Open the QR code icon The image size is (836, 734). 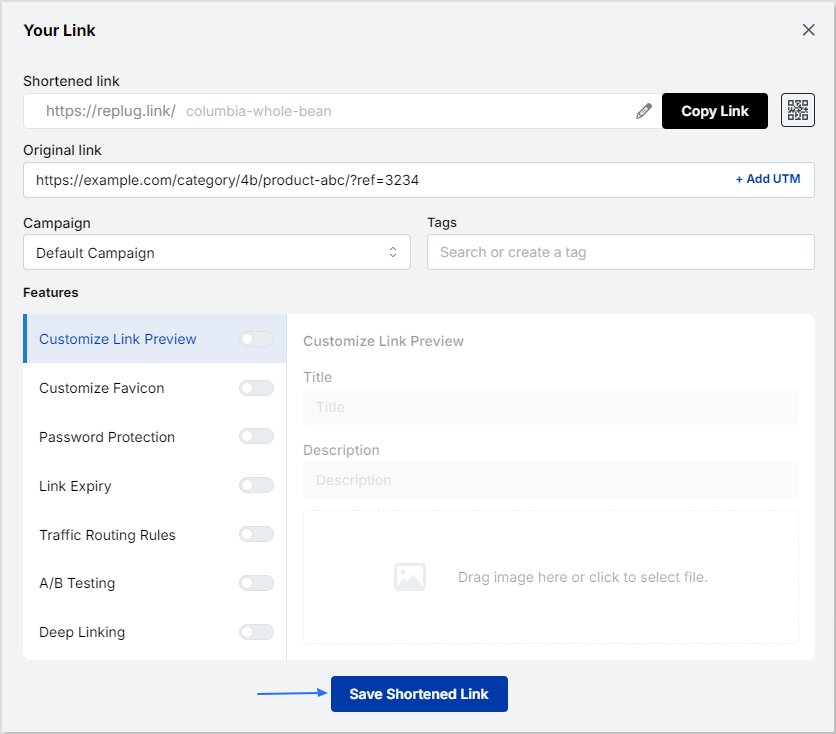point(798,110)
